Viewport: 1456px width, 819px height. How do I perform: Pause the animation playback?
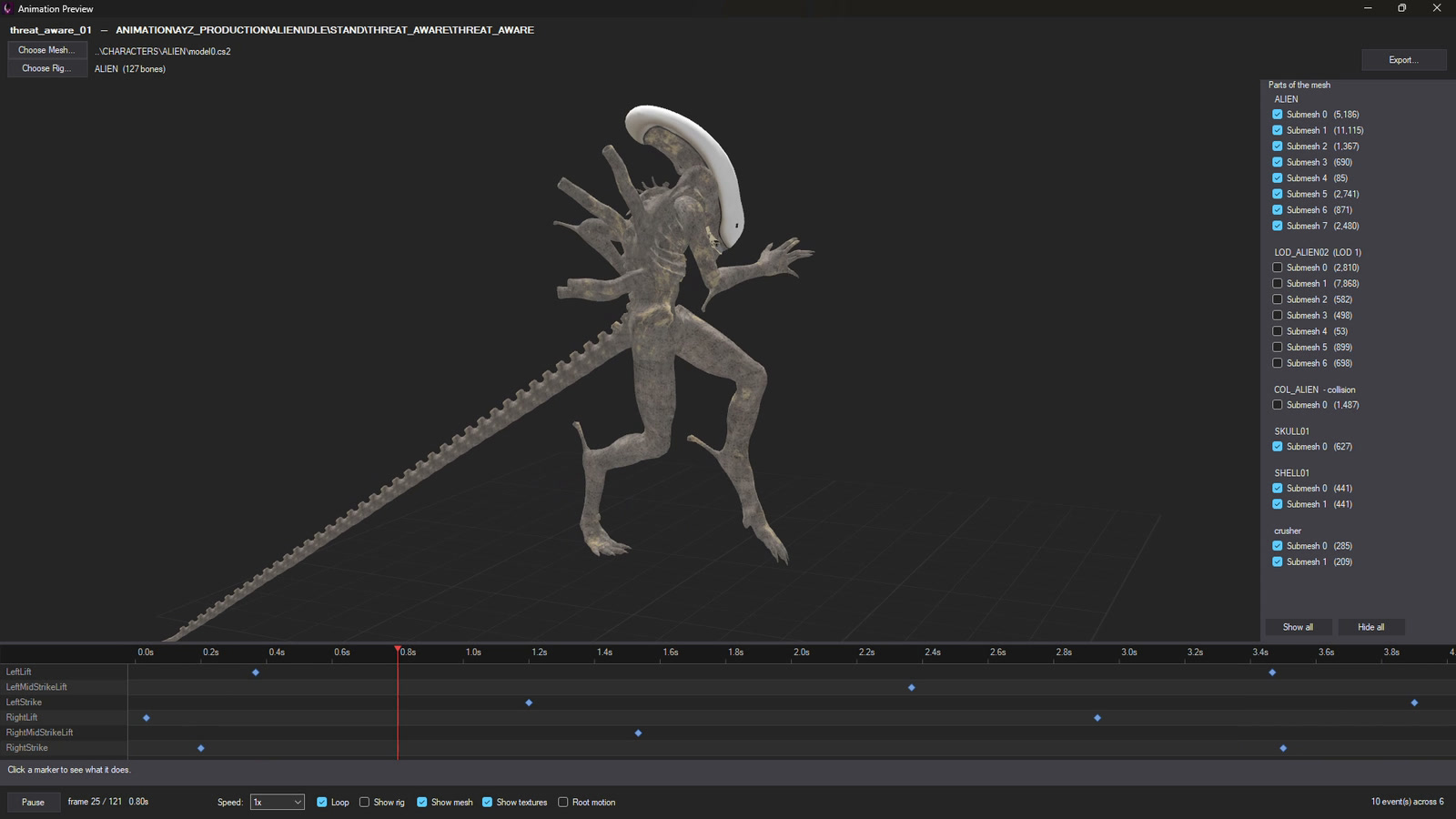[x=34, y=802]
